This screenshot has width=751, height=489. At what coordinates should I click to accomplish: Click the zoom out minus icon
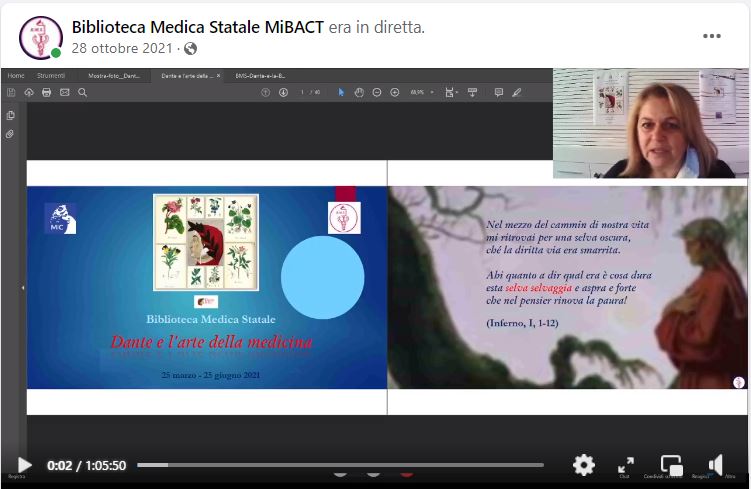click(377, 92)
